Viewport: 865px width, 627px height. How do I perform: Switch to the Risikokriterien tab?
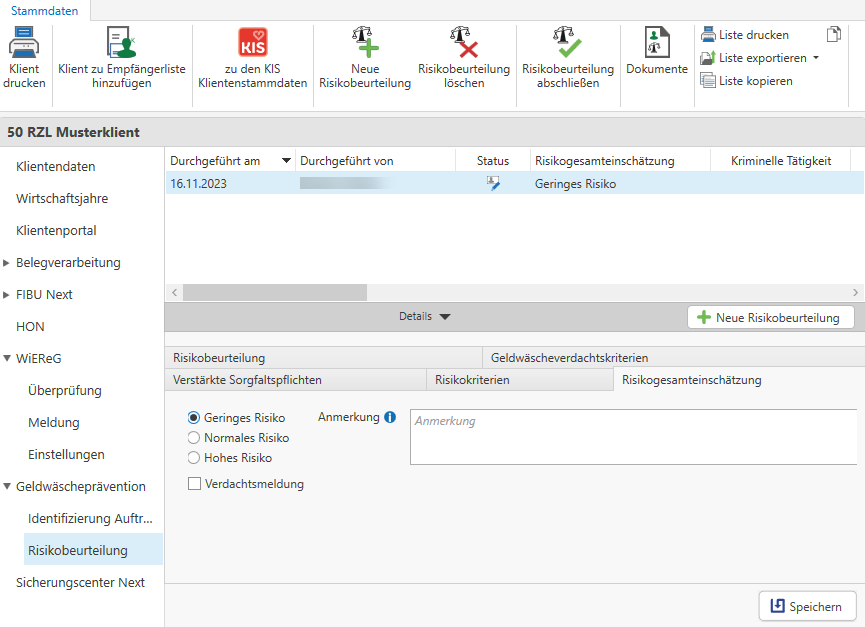pos(472,380)
